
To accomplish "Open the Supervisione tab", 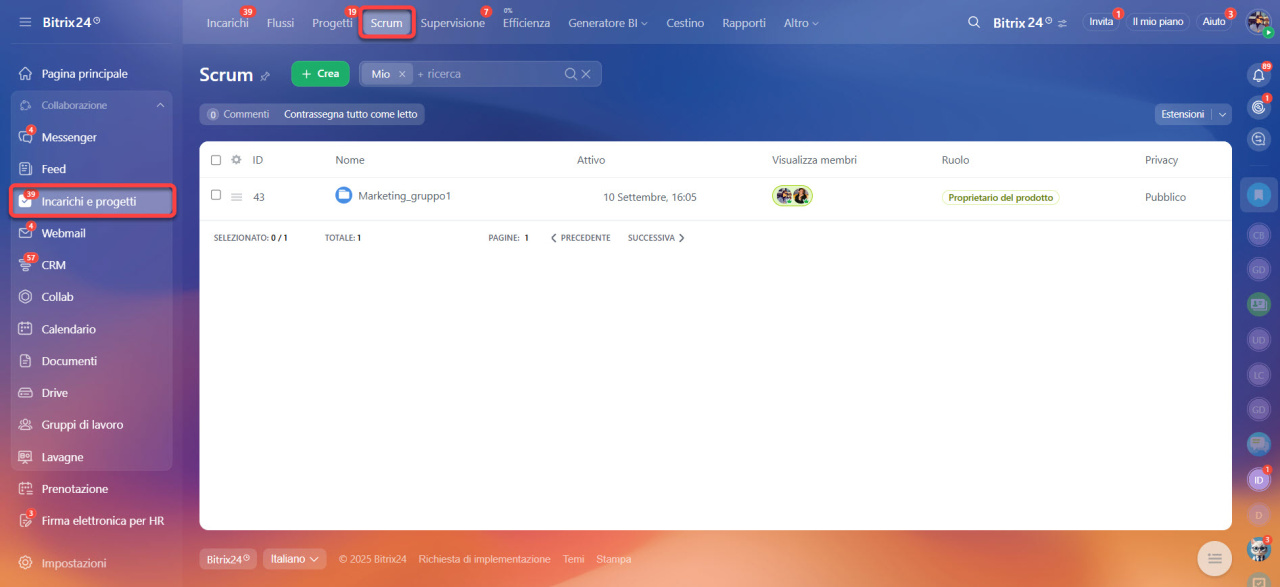I will [452, 23].
